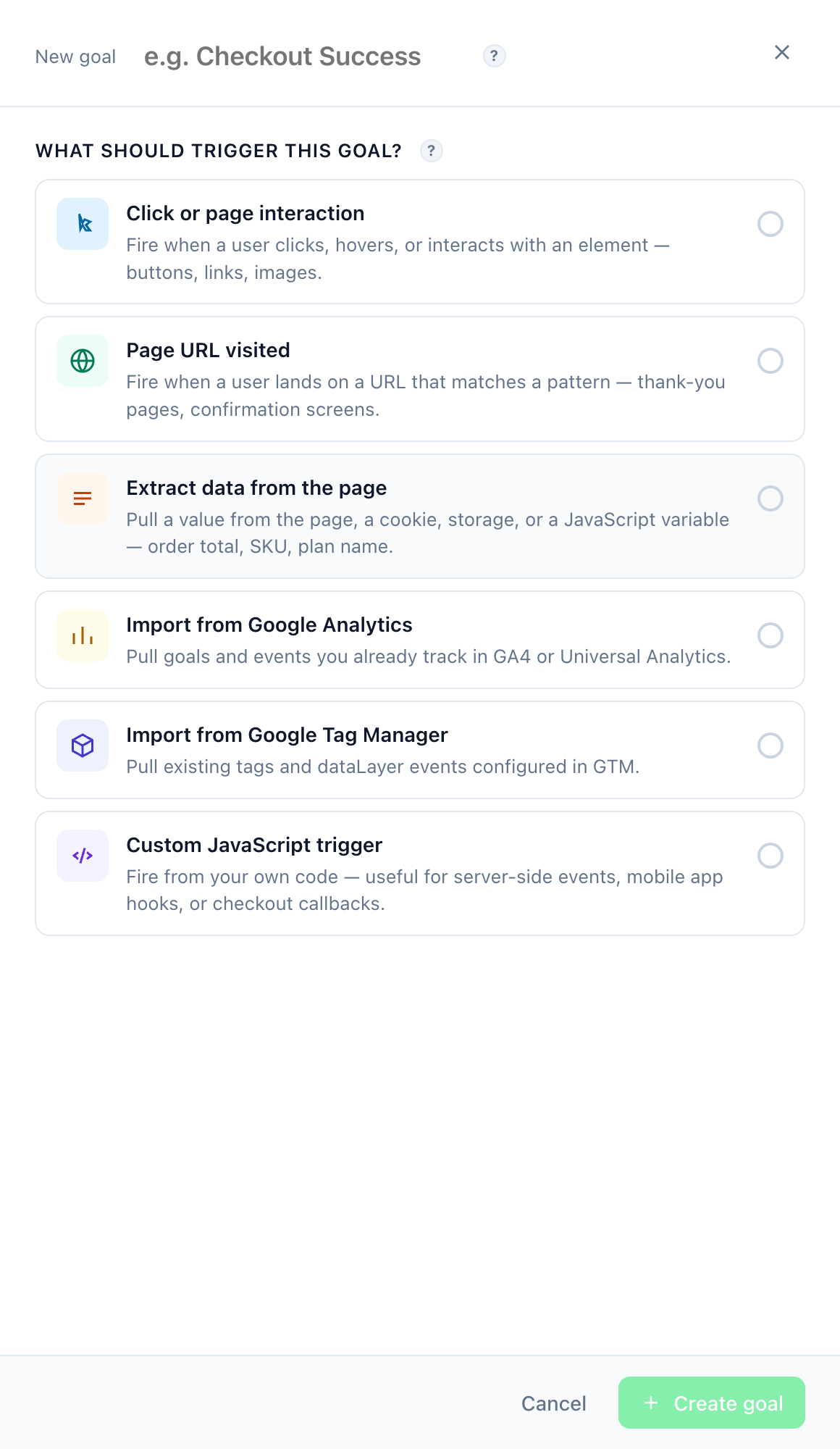The height and width of the screenshot is (1449, 840).
Task: Click the Import from Google Analytics title
Action: pos(269,625)
